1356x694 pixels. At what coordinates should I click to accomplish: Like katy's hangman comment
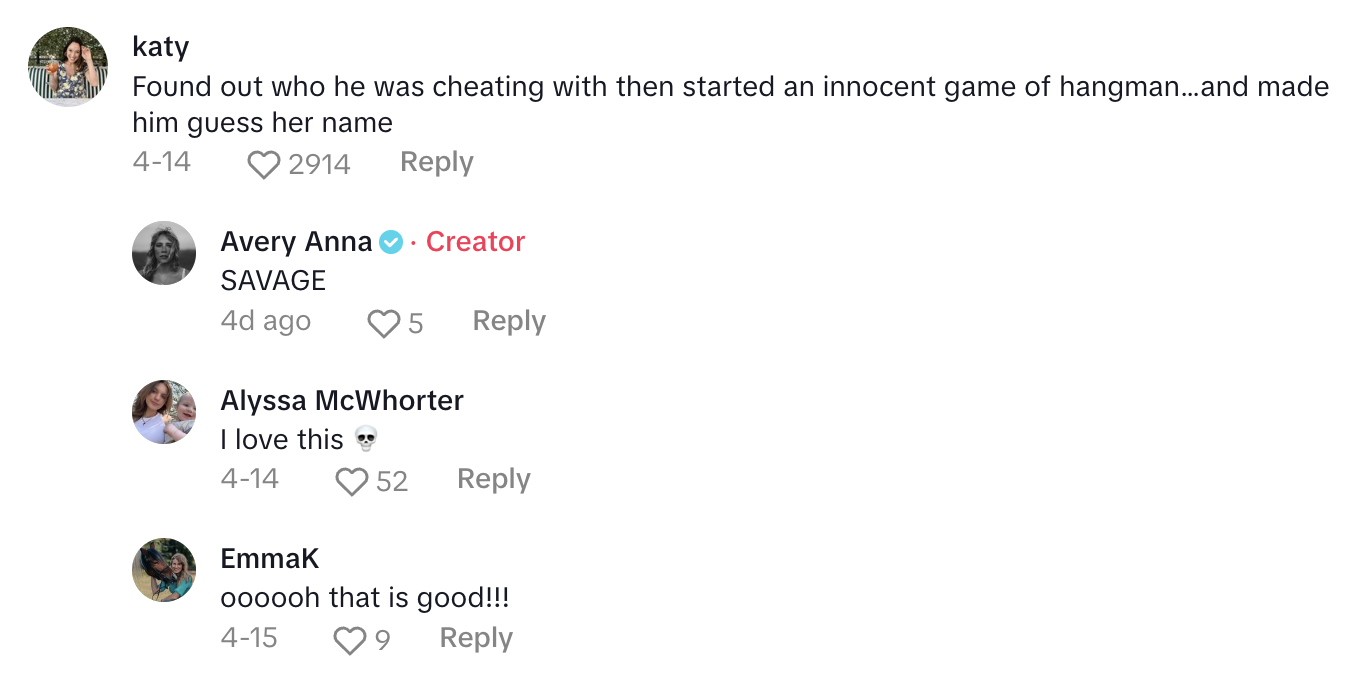tap(264, 164)
